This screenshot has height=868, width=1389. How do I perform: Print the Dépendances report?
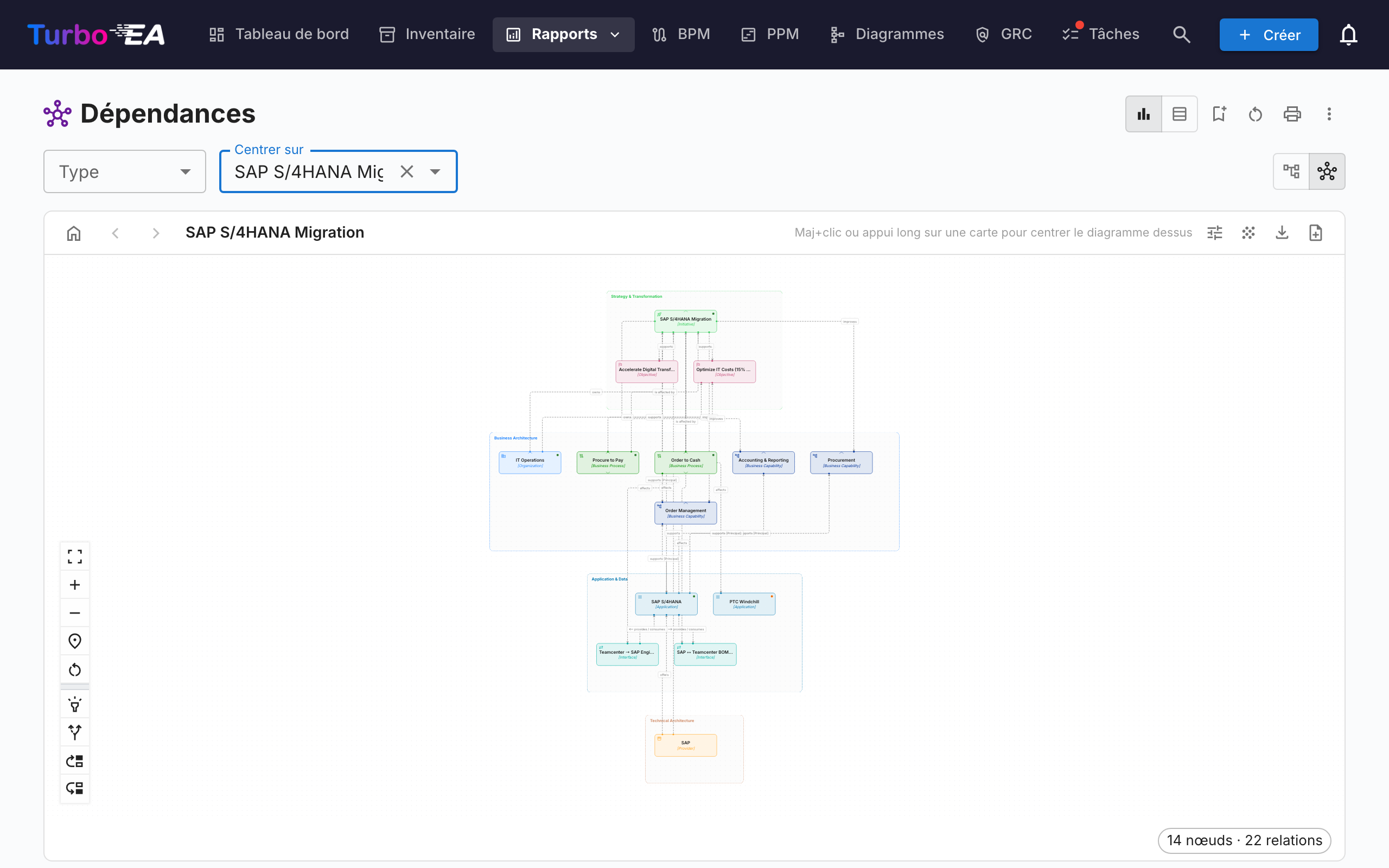(x=1292, y=114)
